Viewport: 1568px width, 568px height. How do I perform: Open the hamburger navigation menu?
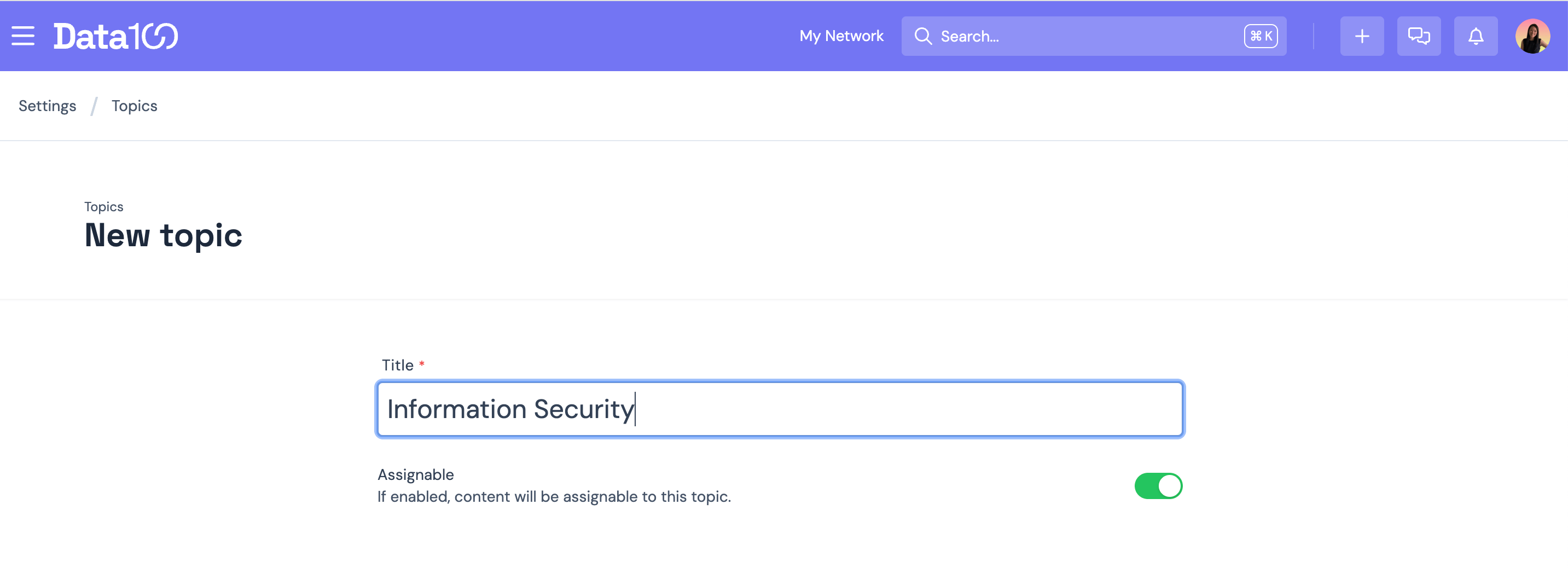23,36
